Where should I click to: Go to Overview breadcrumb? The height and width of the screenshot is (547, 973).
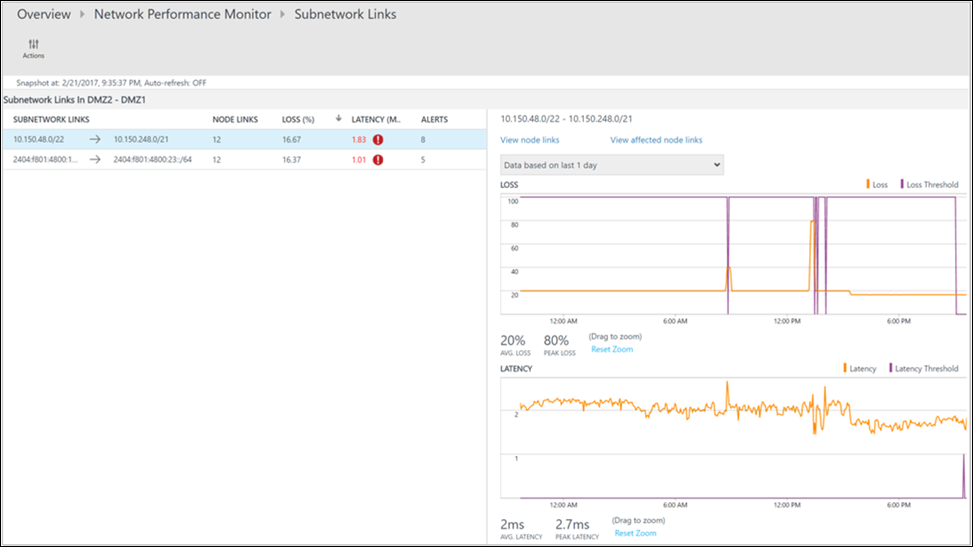pos(44,15)
